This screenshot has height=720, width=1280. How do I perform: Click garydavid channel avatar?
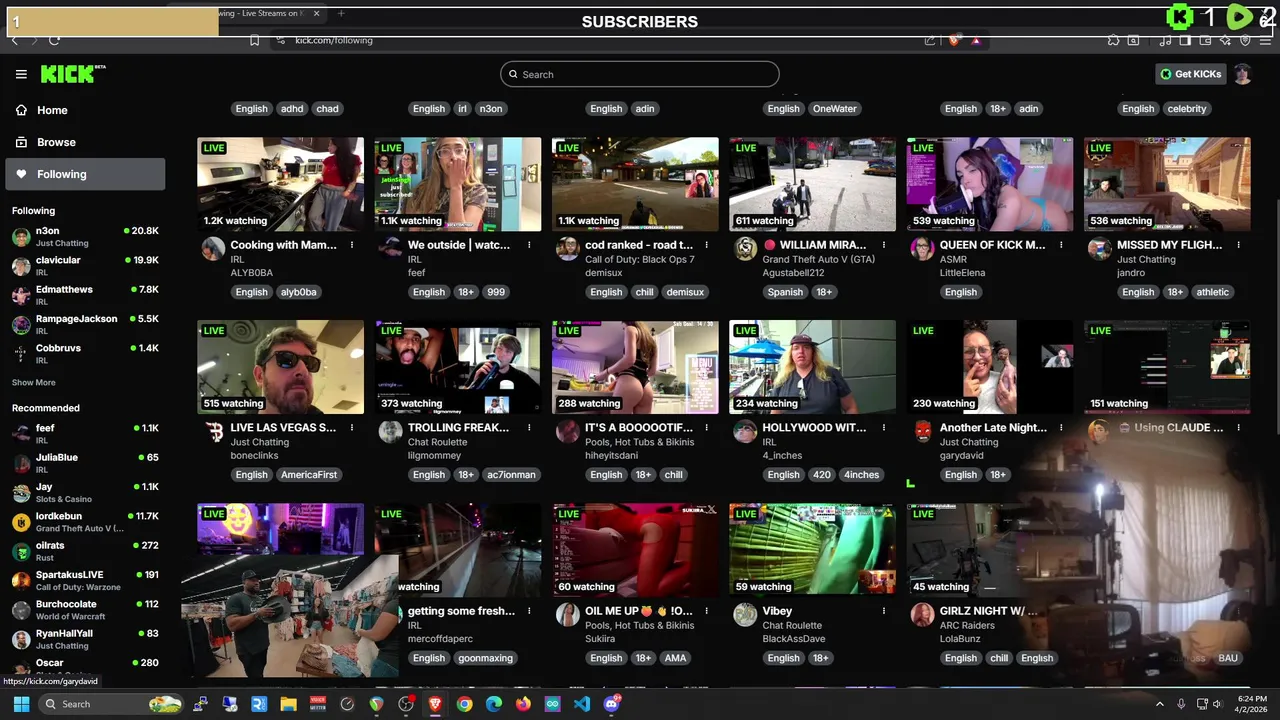(x=922, y=432)
